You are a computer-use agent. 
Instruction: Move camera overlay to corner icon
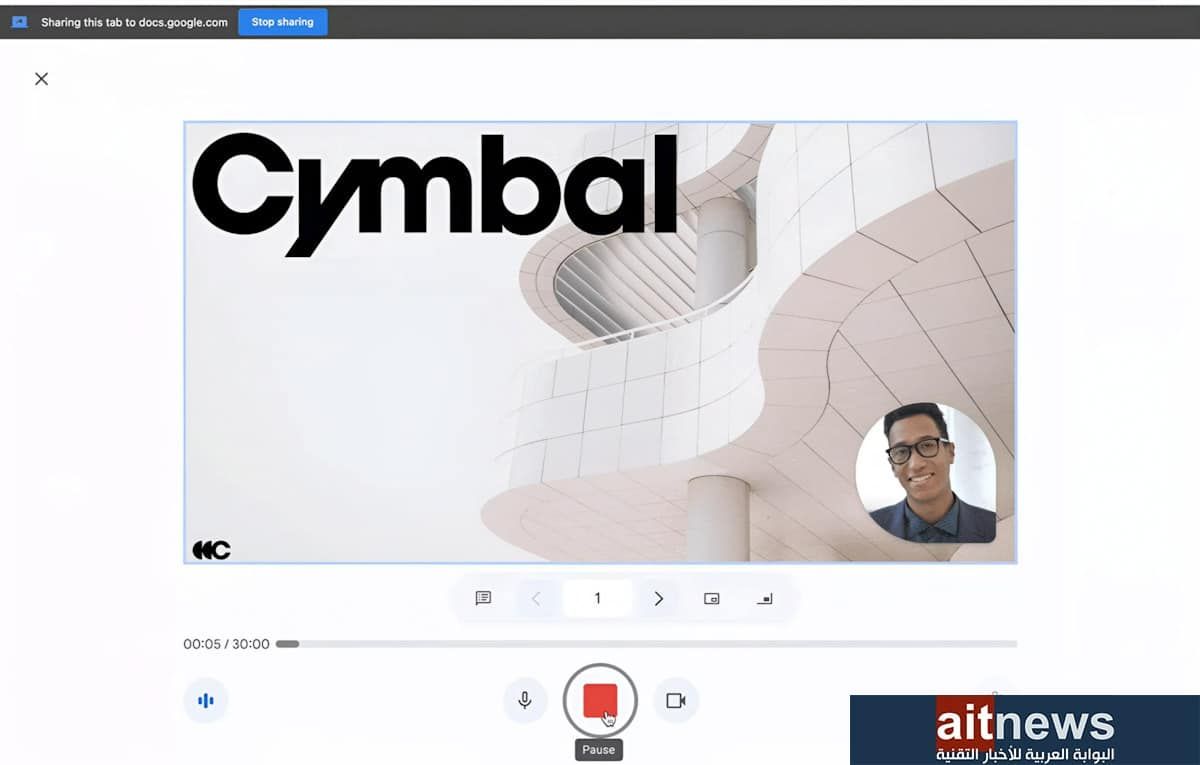(x=765, y=598)
